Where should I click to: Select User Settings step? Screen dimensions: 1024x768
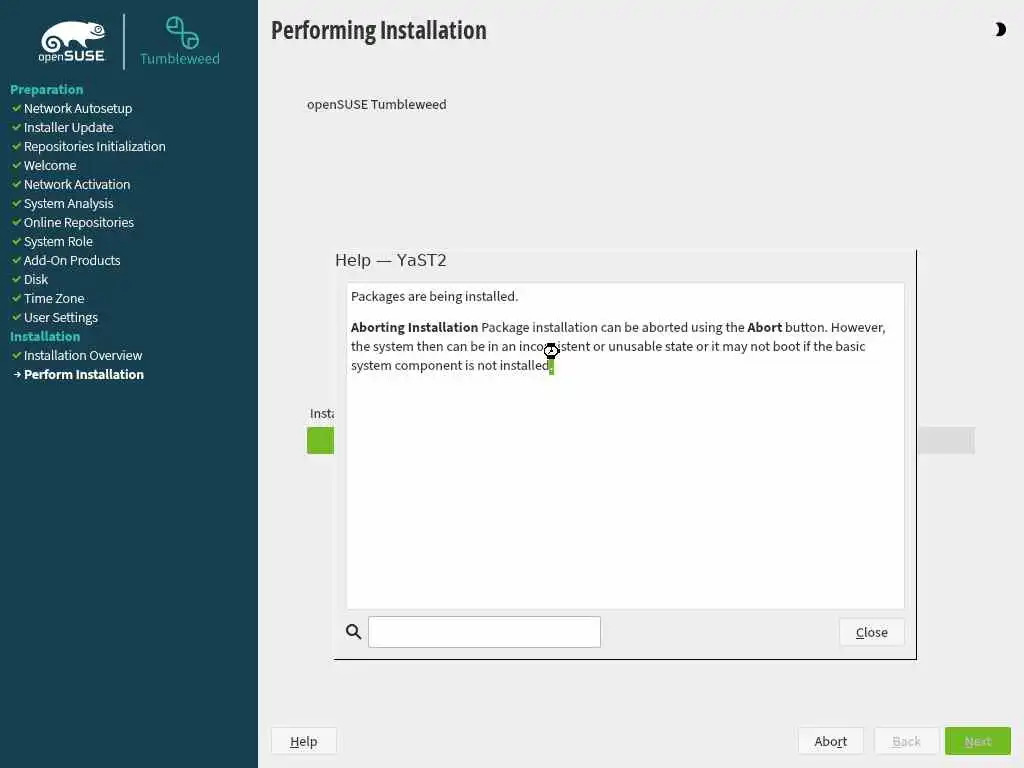61,317
